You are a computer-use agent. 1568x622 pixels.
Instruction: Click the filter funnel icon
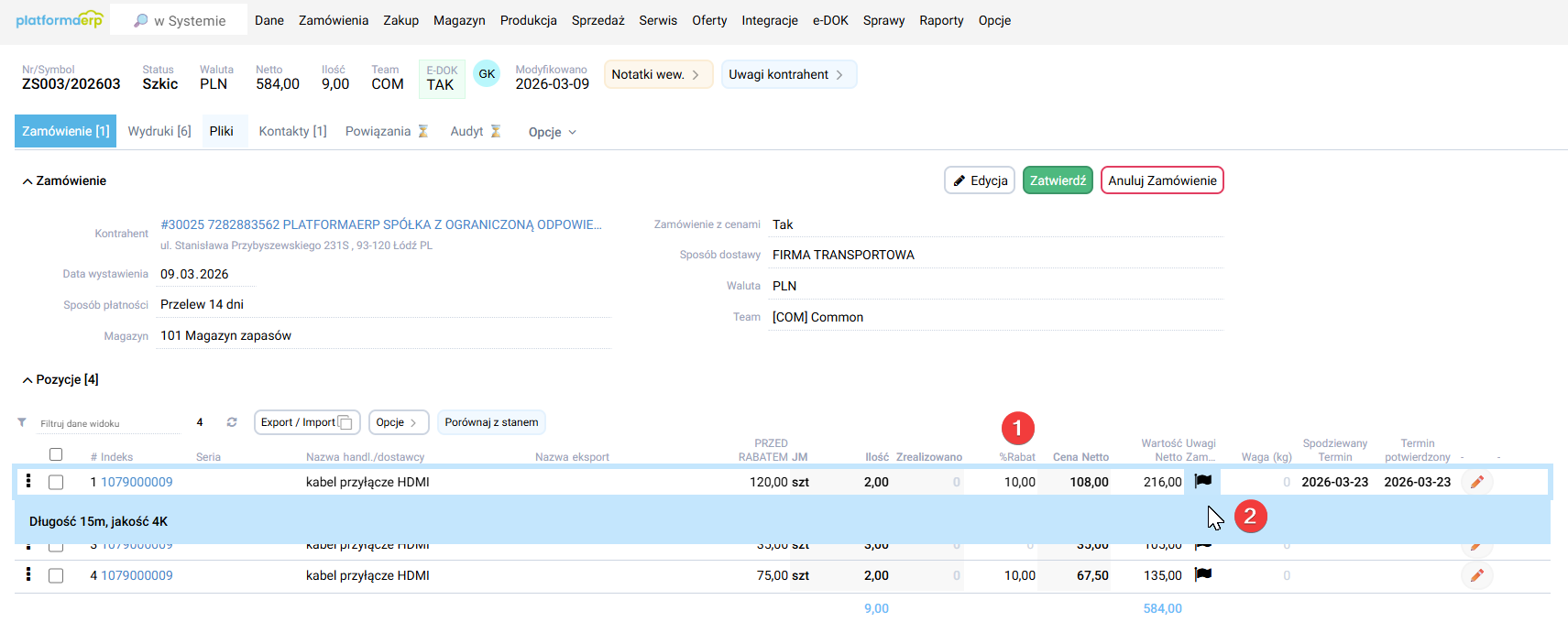click(22, 422)
